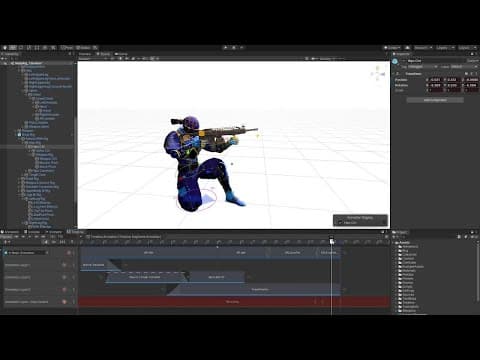Click the Timeline playhead marker on the ruler
Viewport: 480px width, 360px height.
click(x=332, y=242)
